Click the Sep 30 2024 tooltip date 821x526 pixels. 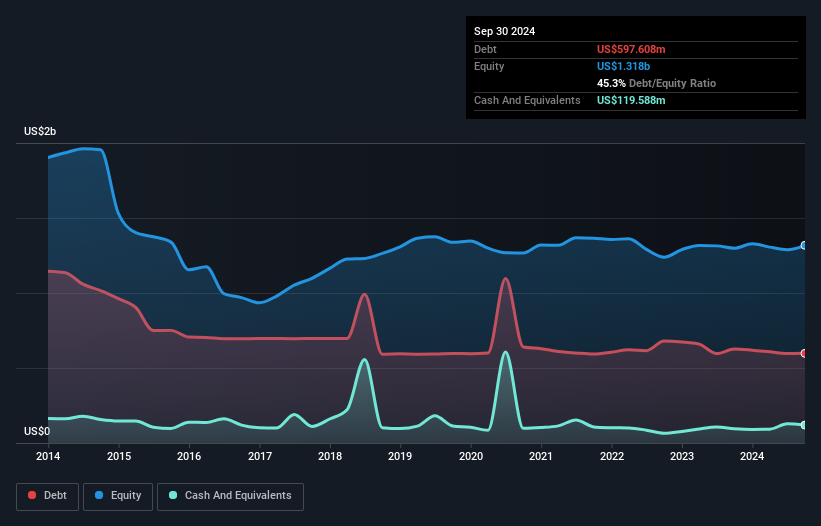pos(504,31)
